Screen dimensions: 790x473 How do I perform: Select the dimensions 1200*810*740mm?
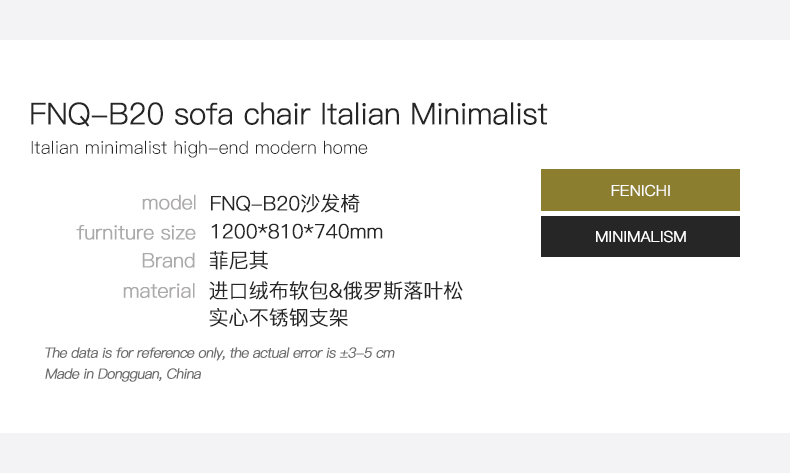click(296, 233)
